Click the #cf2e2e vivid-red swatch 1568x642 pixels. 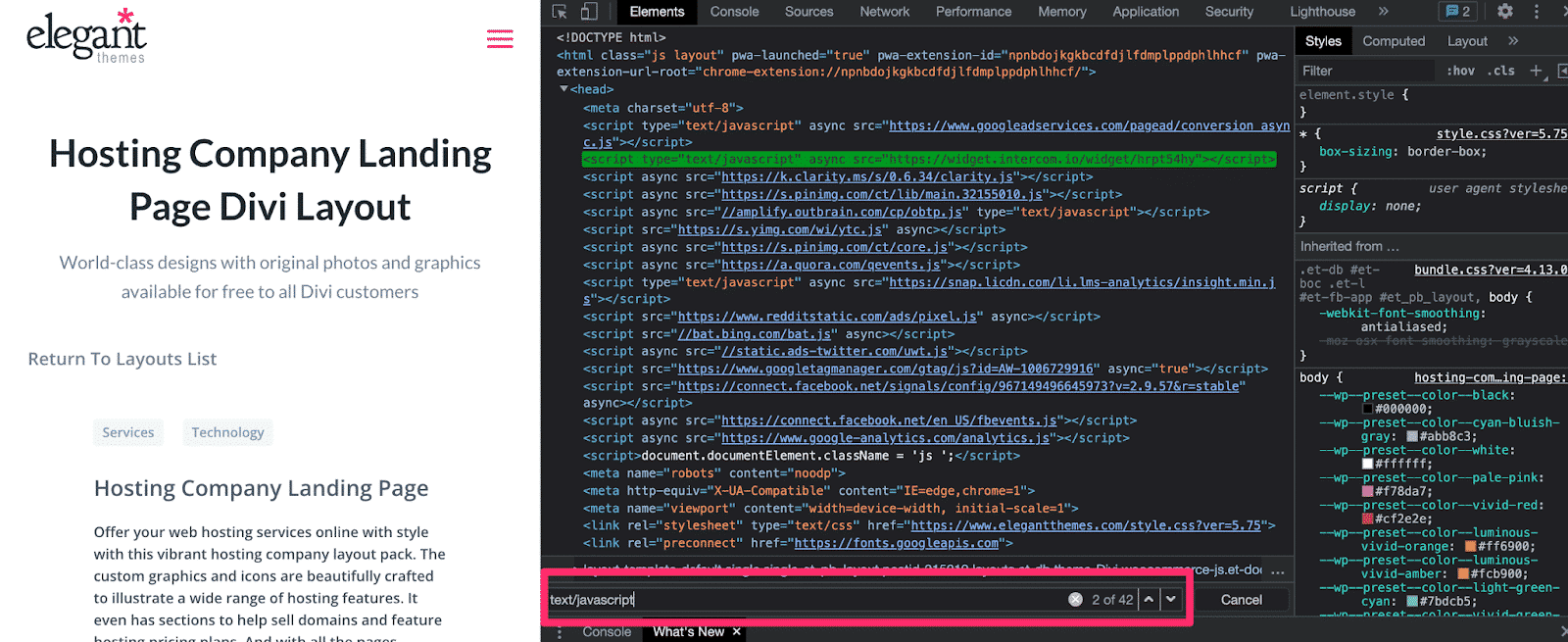tap(1367, 519)
